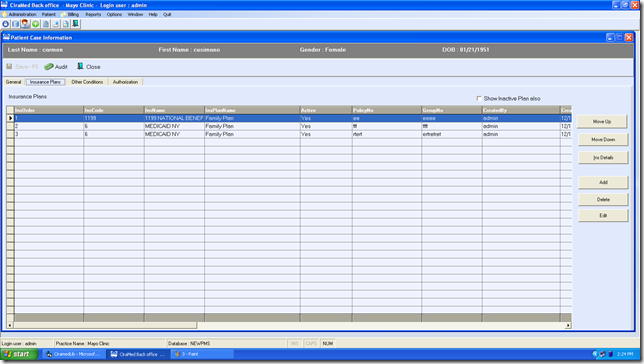Click the Edit button
644x364 pixels.
point(603,216)
